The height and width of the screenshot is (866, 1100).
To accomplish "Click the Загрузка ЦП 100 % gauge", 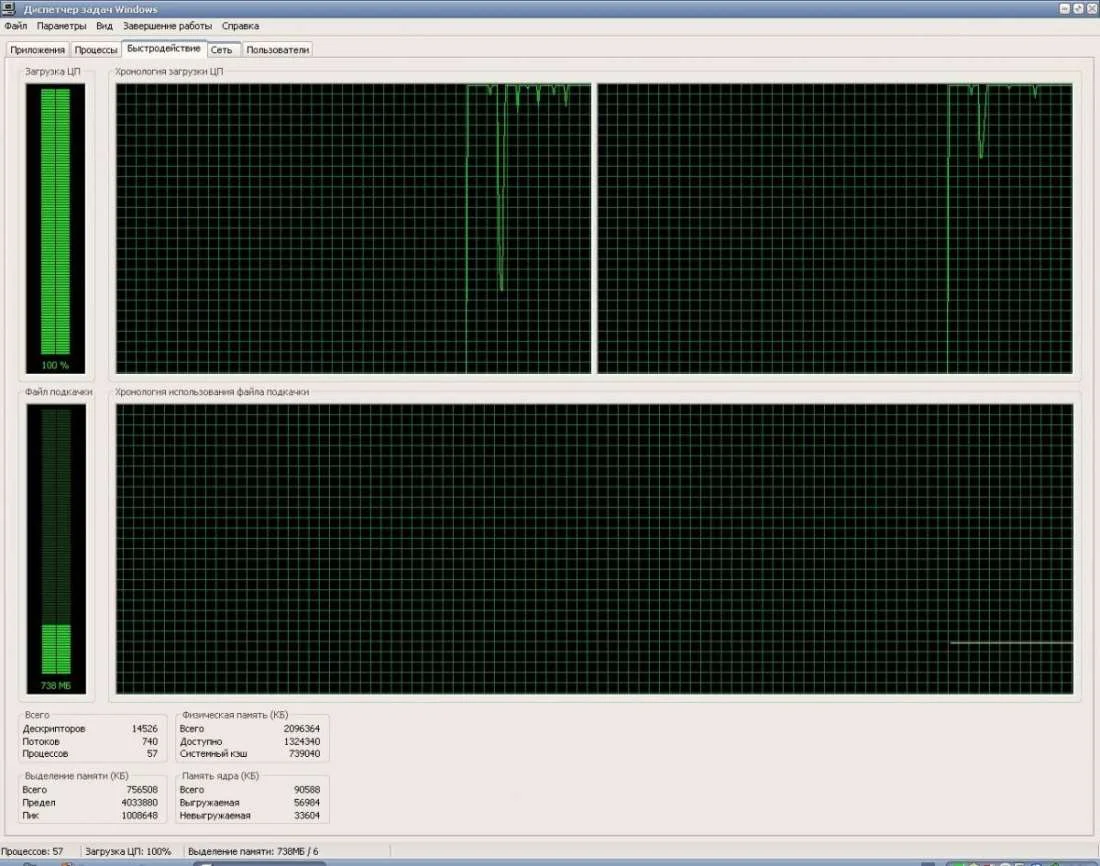I will click(x=55, y=228).
